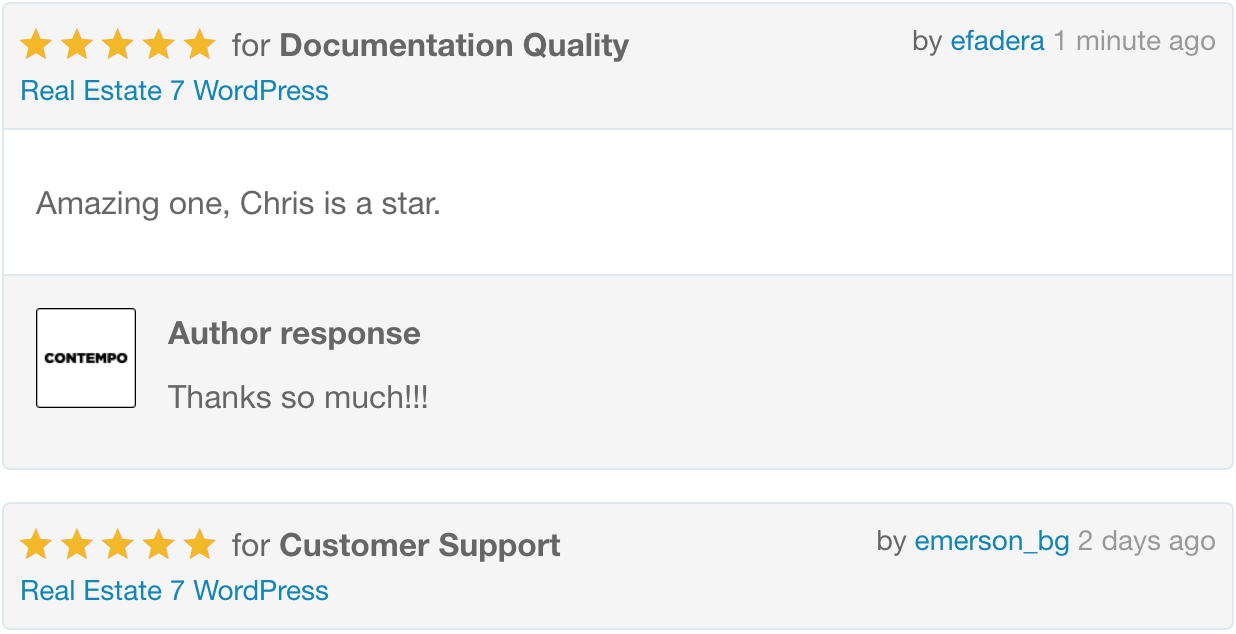The width and height of the screenshot is (1236, 634).
Task: Open the Contempo author avatar
Action: 86,358
